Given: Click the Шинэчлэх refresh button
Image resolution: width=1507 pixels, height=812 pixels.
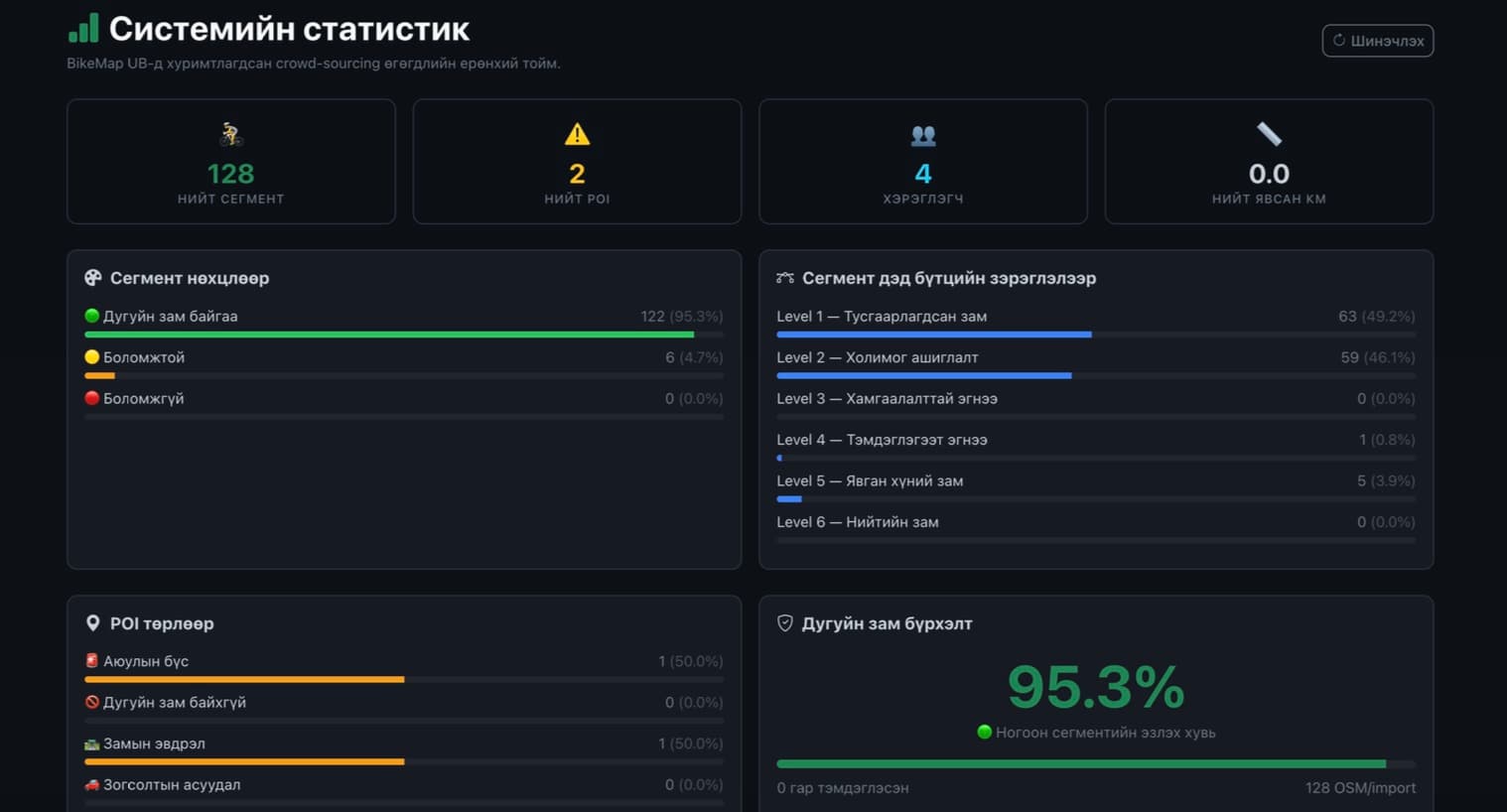Looking at the screenshot, I should (1377, 41).
